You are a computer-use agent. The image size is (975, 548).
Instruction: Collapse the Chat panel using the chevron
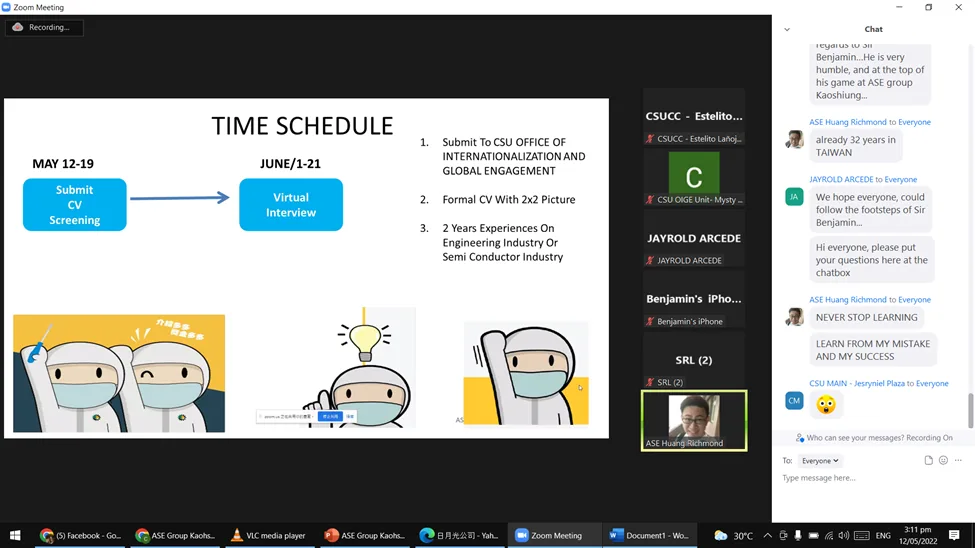click(x=787, y=30)
